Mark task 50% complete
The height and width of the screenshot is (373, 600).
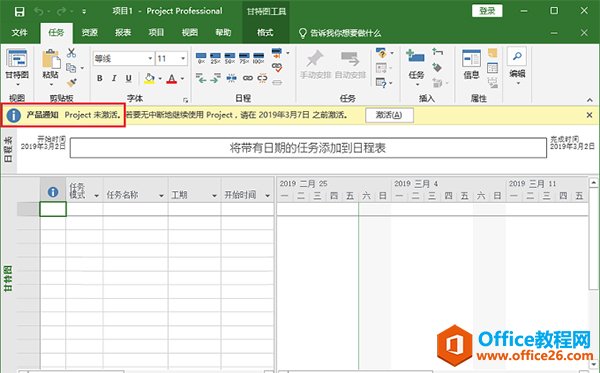pos(230,58)
